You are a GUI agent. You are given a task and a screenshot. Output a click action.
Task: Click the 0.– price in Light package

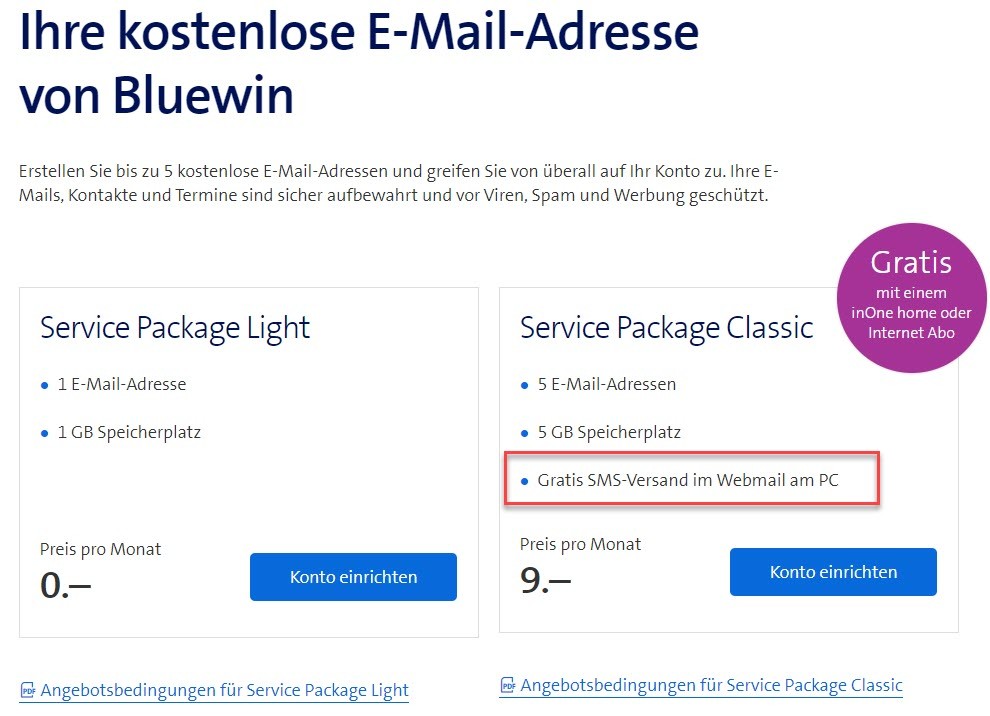click(x=65, y=586)
